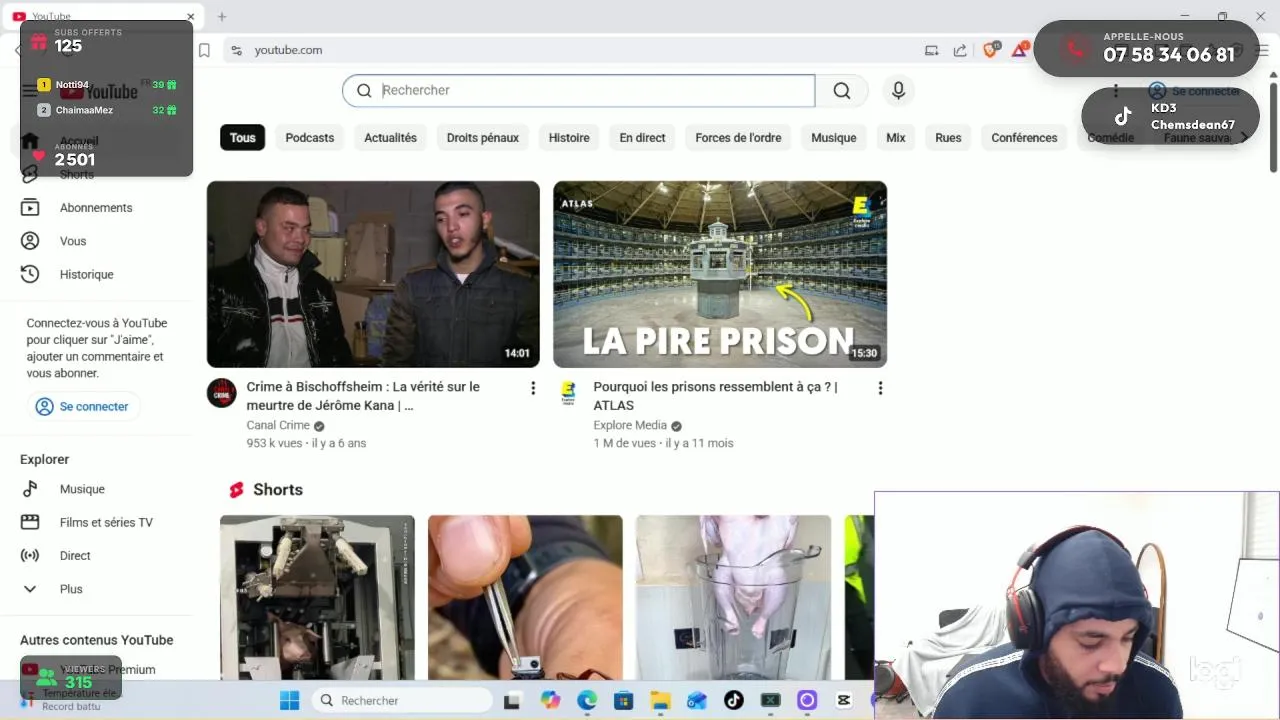1280x720 pixels.
Task: Select the Podcasts chip
Action: tap(310, 138)
